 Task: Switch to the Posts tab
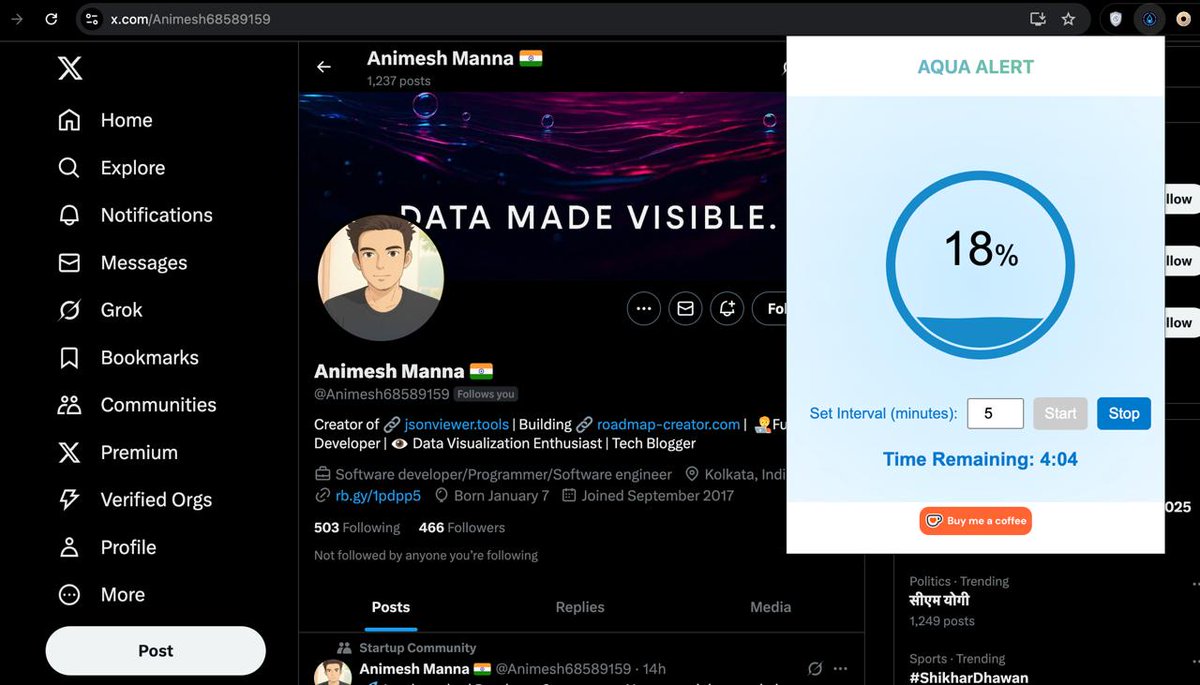[x=391, y=607]
